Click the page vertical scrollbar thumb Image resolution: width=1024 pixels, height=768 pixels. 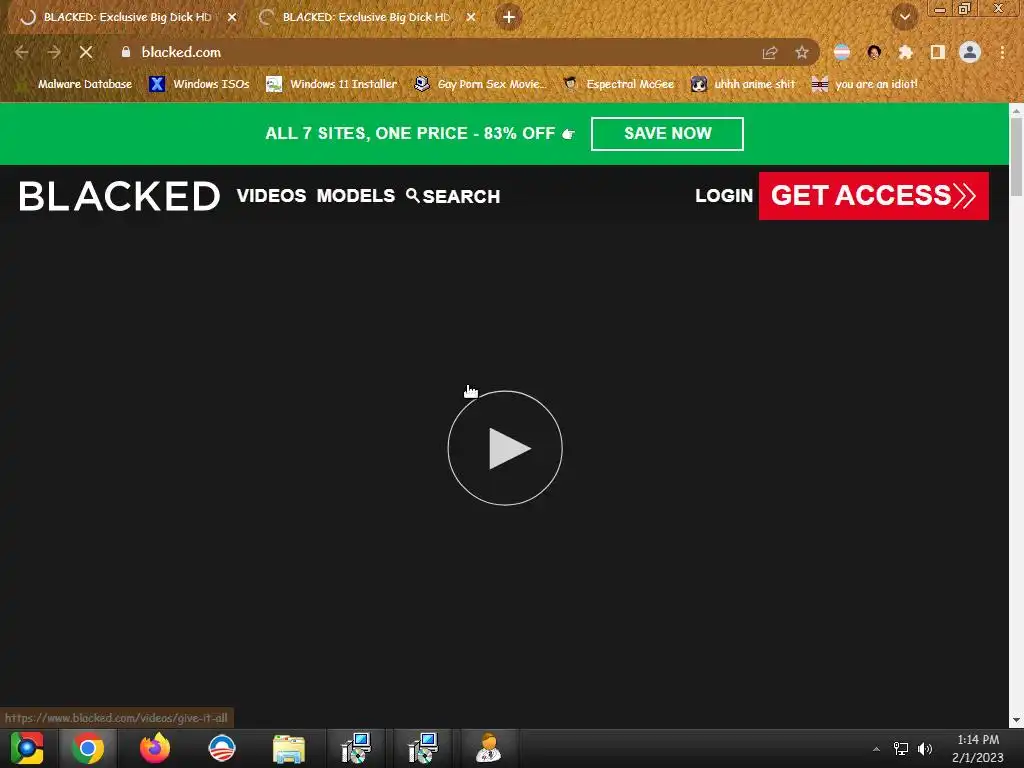point(1016,157)
